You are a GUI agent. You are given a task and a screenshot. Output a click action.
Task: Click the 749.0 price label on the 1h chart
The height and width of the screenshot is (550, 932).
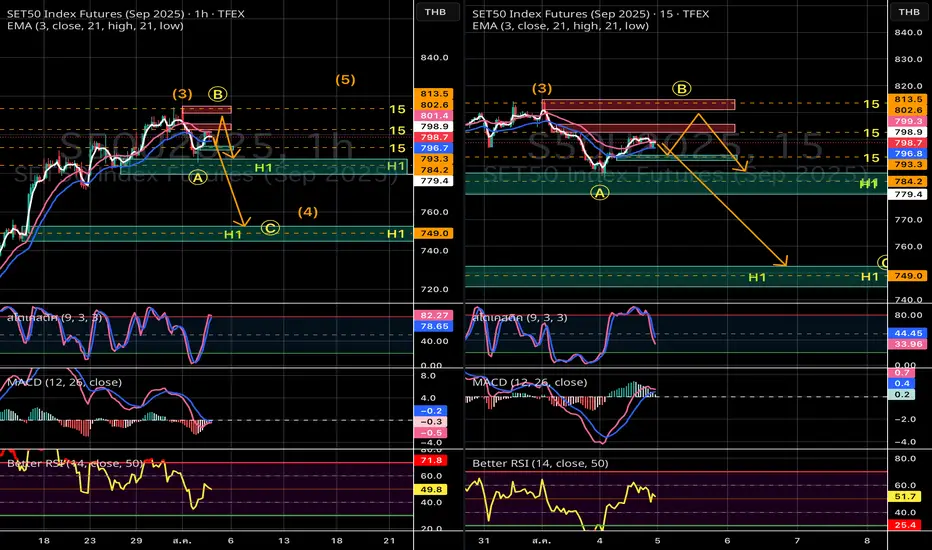point(433,233)
